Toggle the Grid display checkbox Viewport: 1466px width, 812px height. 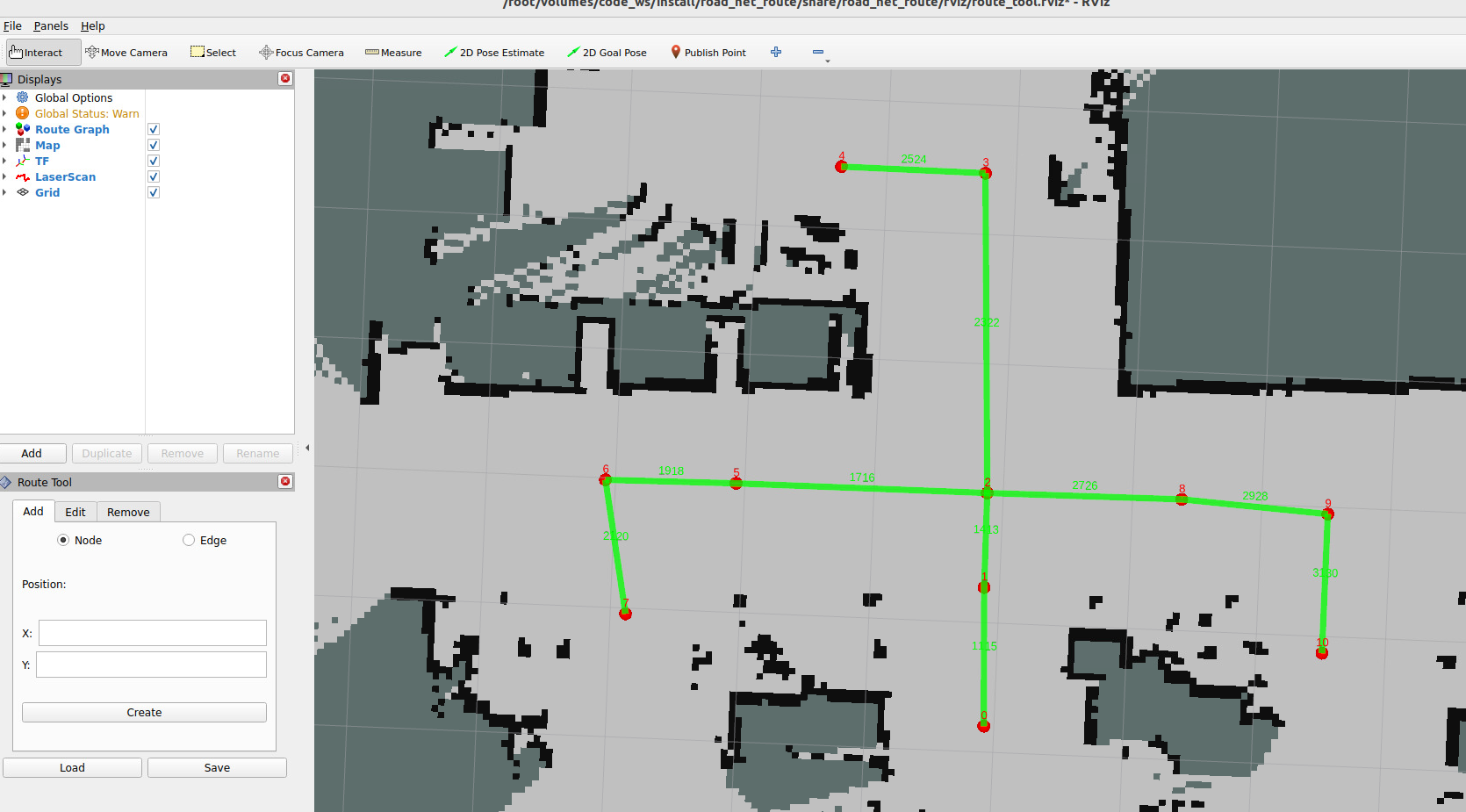(154, 192)
